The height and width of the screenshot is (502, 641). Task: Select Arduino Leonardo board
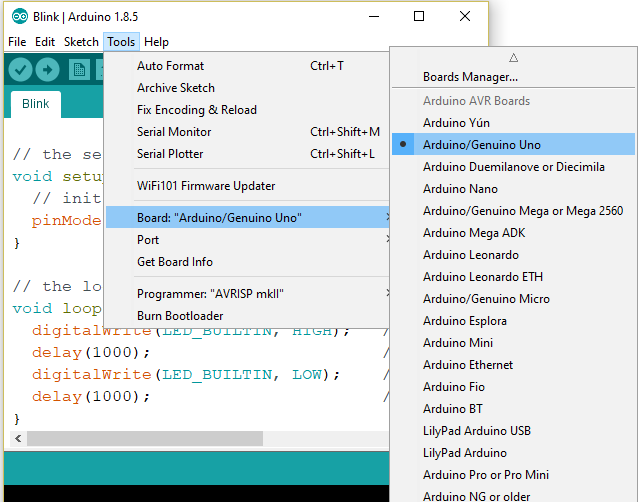pos(513,255)
